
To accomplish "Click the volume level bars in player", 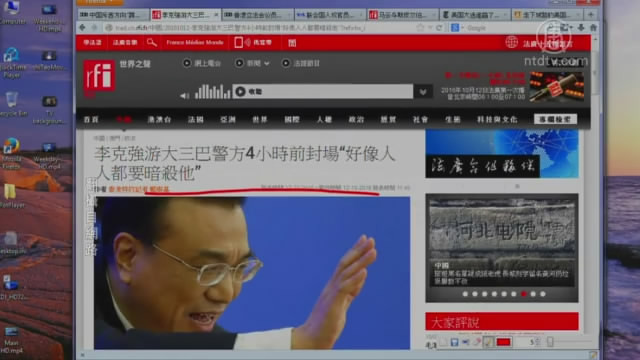I will [213, 92].
